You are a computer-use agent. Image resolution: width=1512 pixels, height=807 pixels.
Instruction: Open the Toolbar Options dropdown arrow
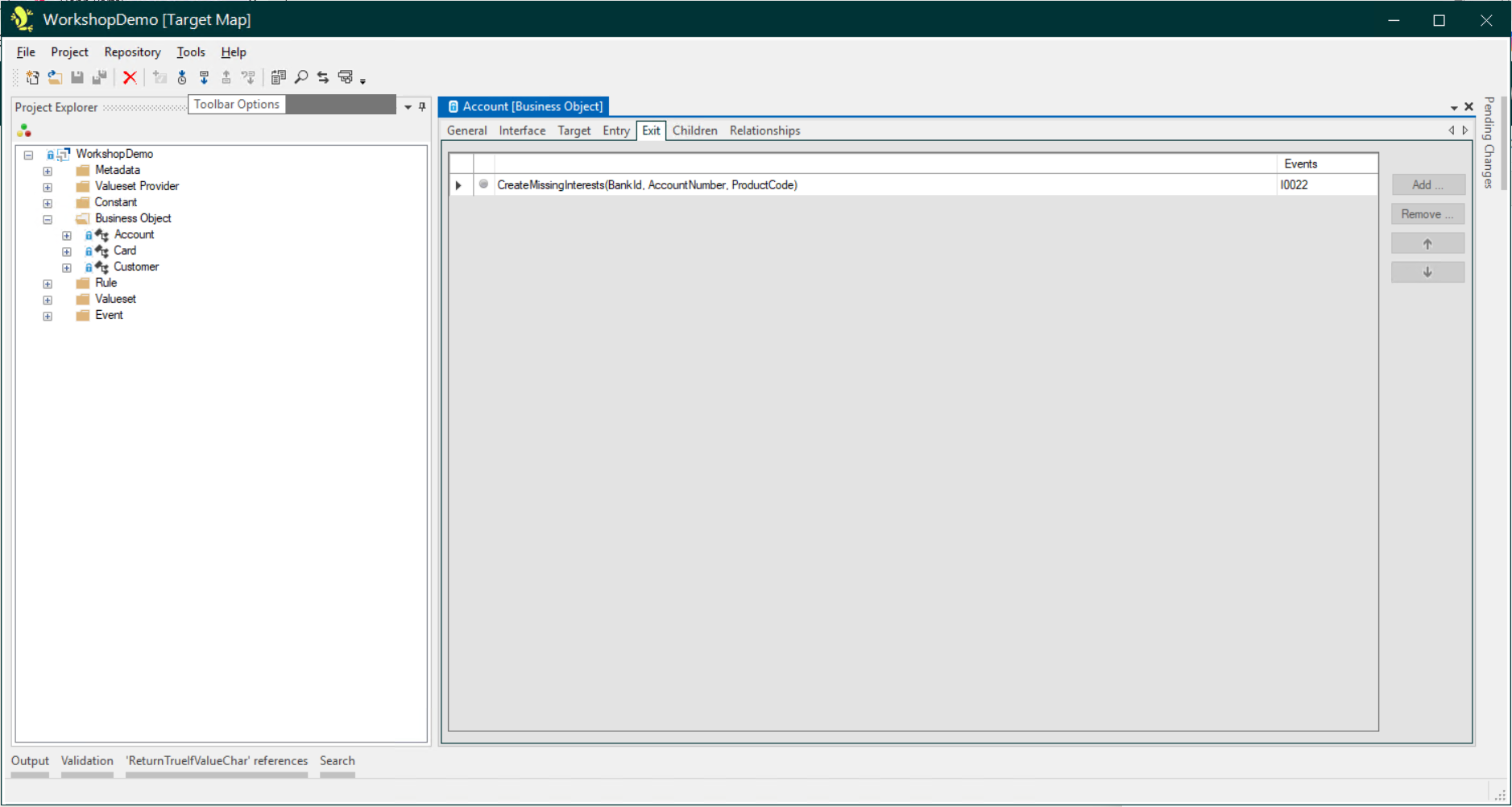(x=362, y=81)
